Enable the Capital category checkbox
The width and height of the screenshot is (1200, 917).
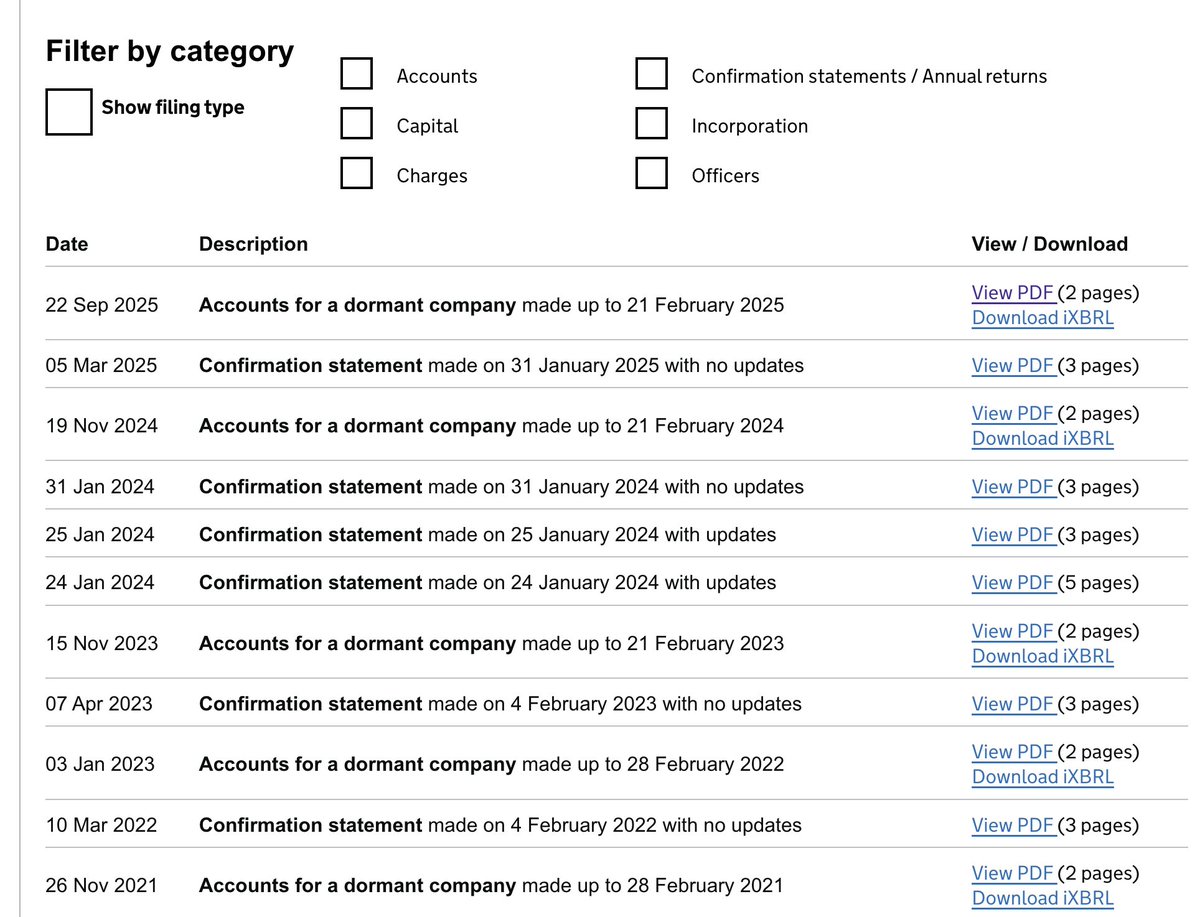pyautogui.click(x=357, y=124)
